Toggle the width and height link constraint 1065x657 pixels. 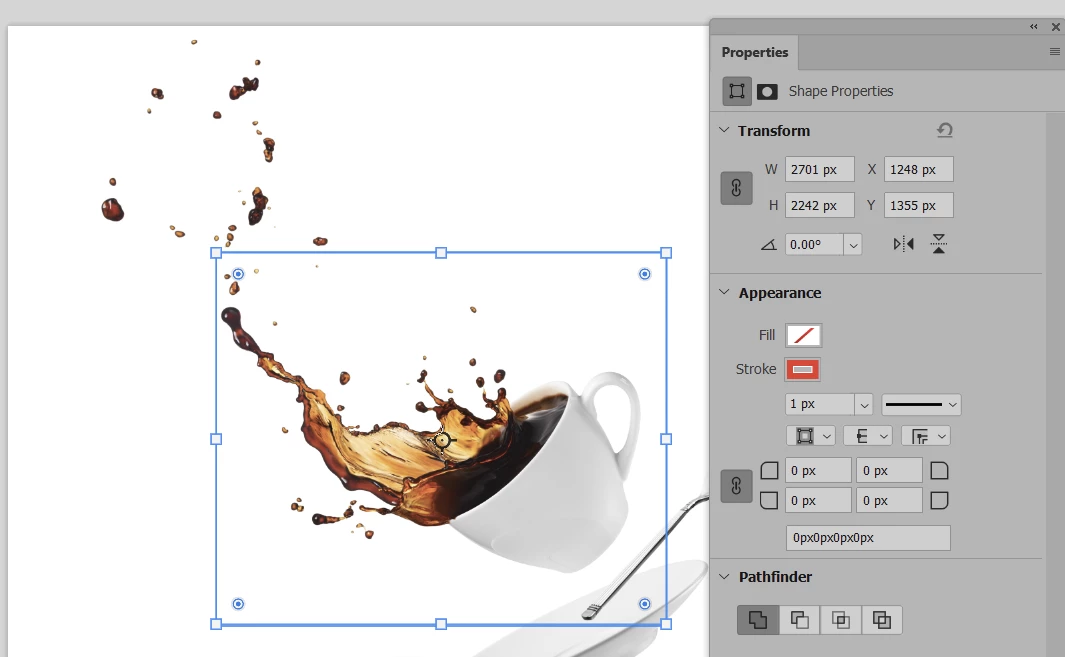tap(736, 188)
